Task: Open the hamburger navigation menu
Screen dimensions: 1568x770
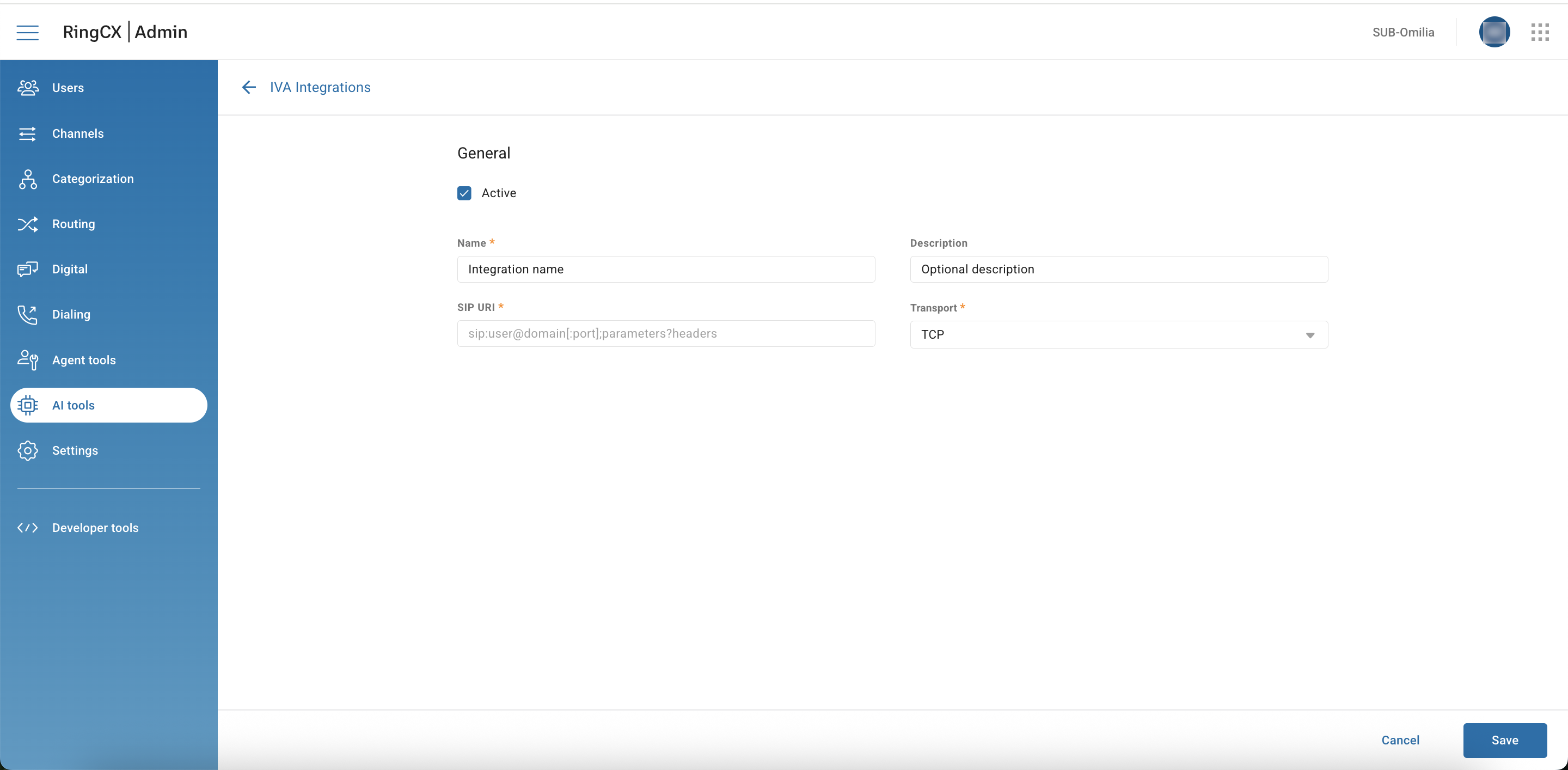Action: tap(27, 32)
